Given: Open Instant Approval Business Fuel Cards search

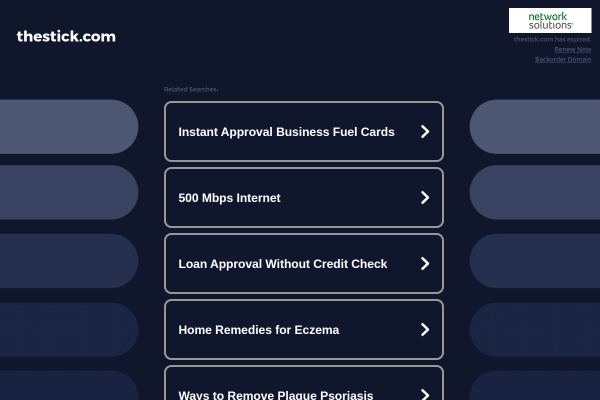Looking at the screenshot, I should pyautogui.click(x=304, y=131).
